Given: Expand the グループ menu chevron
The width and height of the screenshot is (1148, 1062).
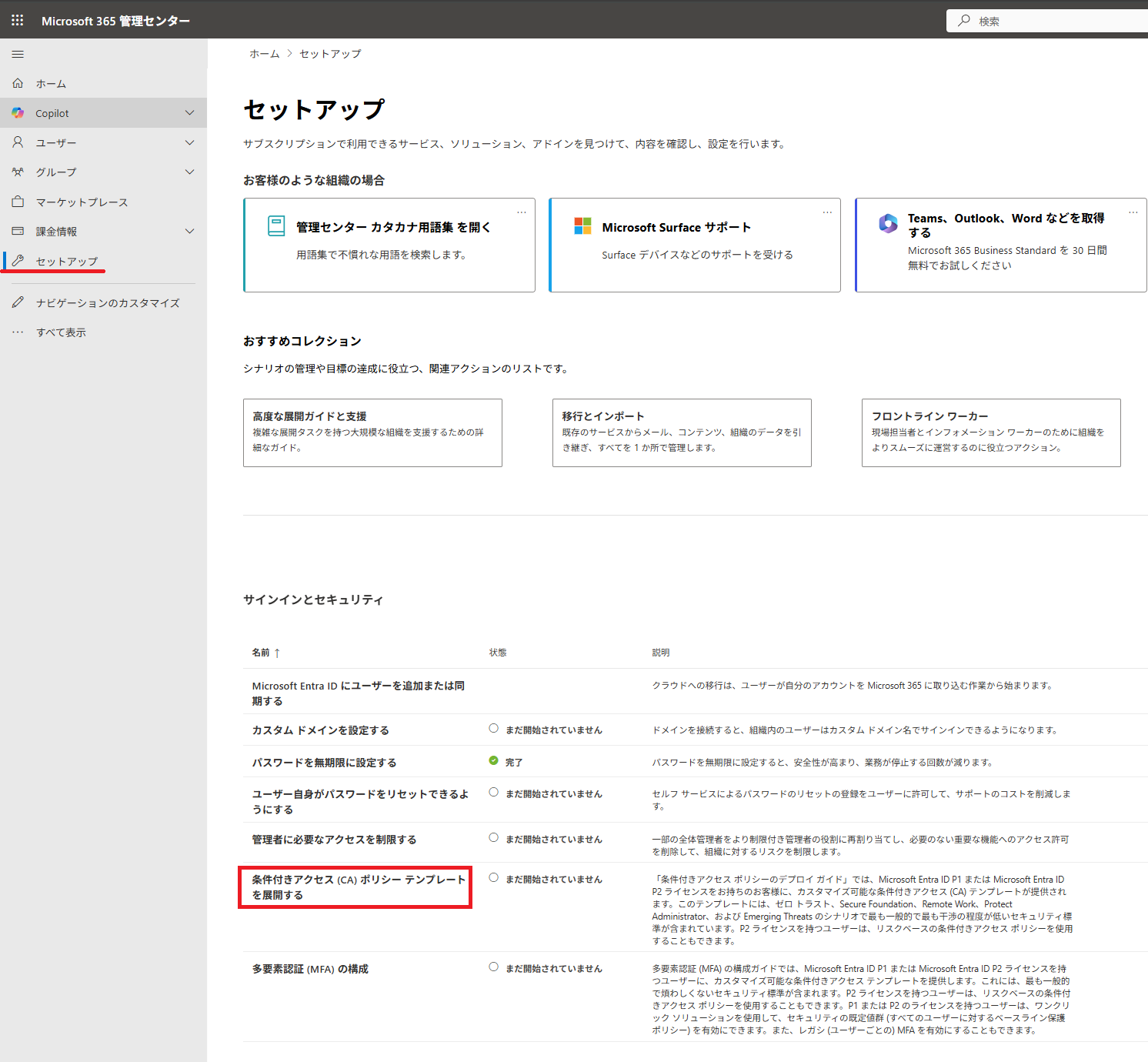Looking at the screenshot, I should pos(189,172).
